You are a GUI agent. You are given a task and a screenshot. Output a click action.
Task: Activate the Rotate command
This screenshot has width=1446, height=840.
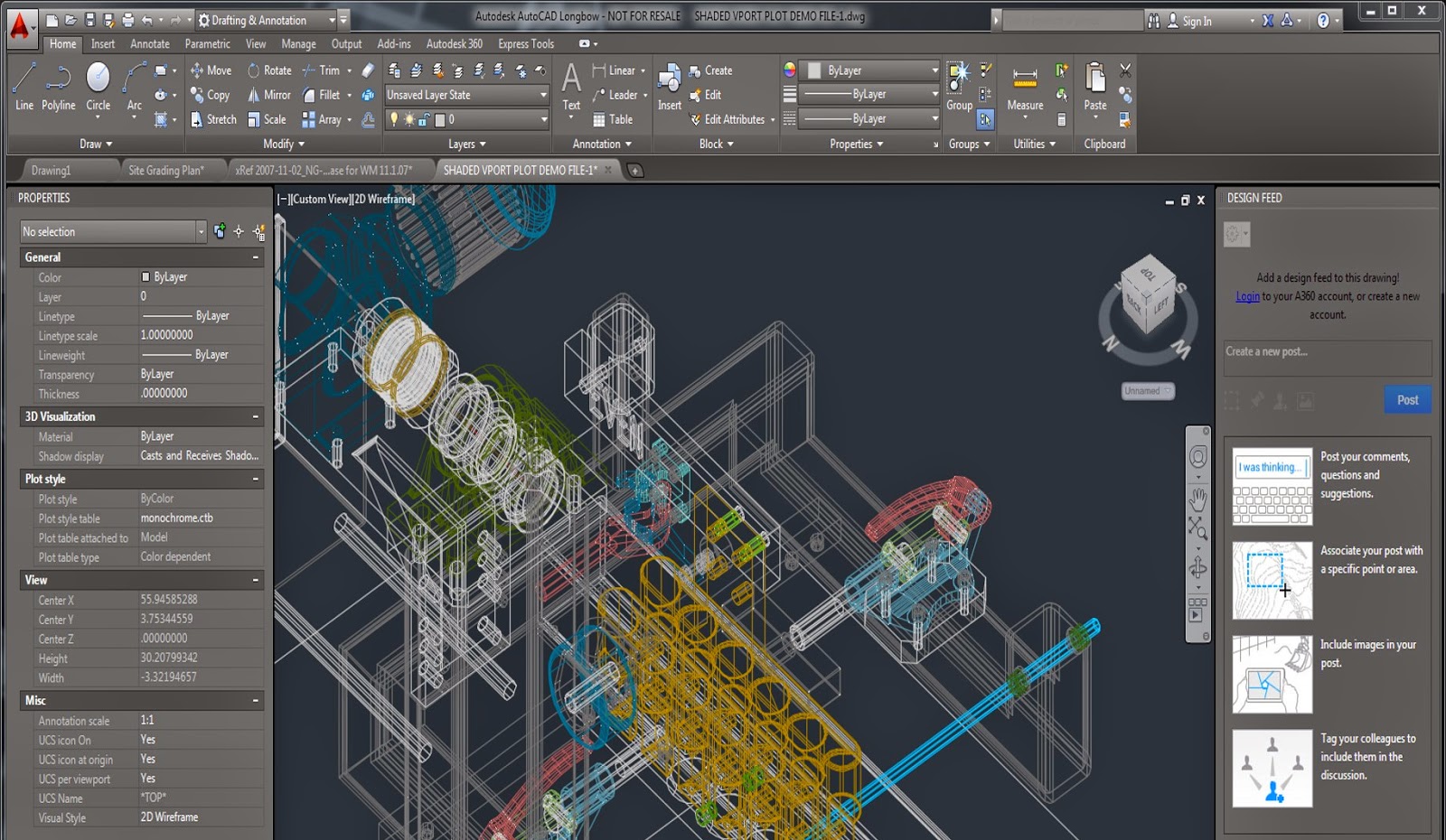tap(269, 70)
